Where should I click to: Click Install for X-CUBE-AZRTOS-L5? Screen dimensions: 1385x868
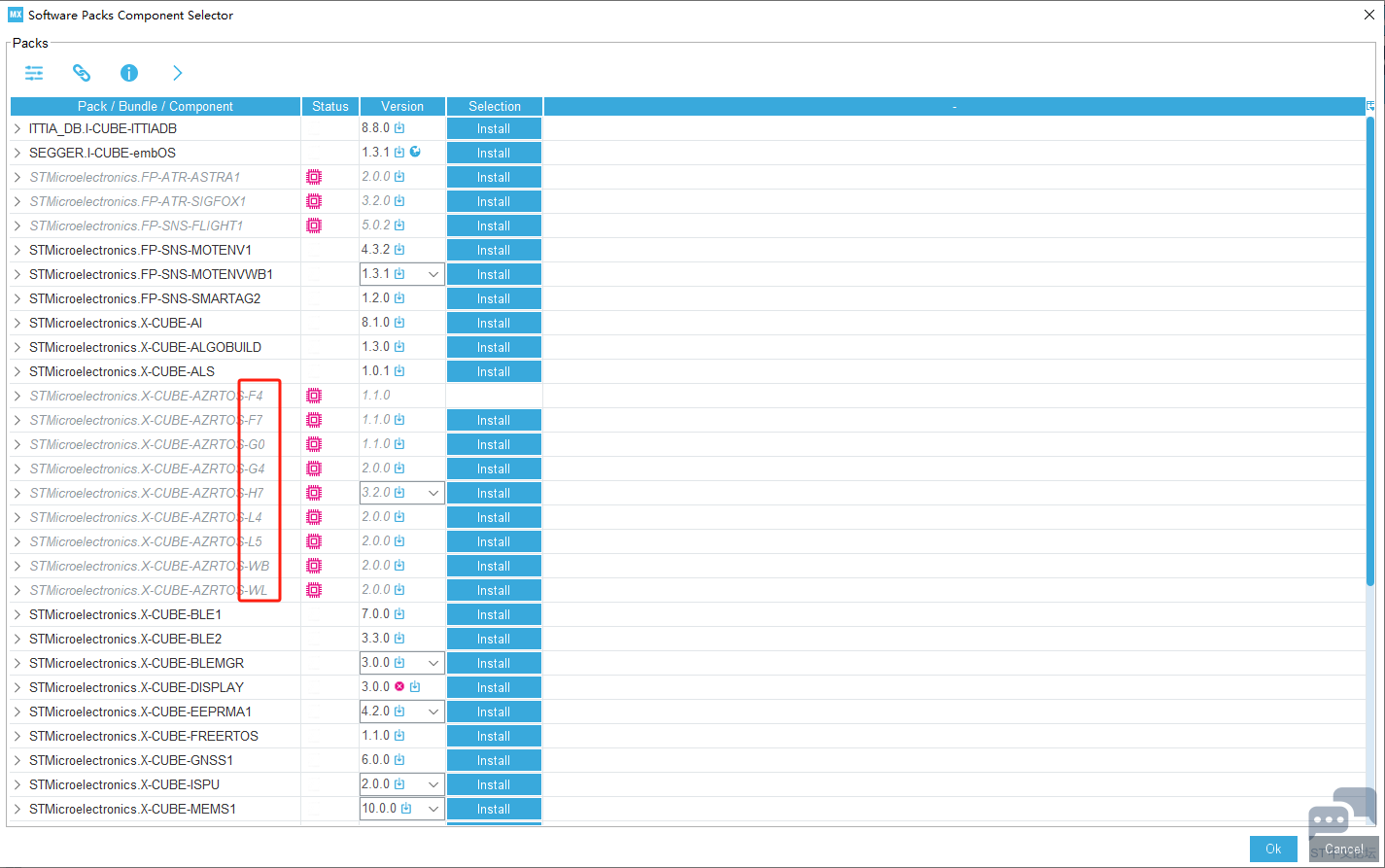coord(494,541)
